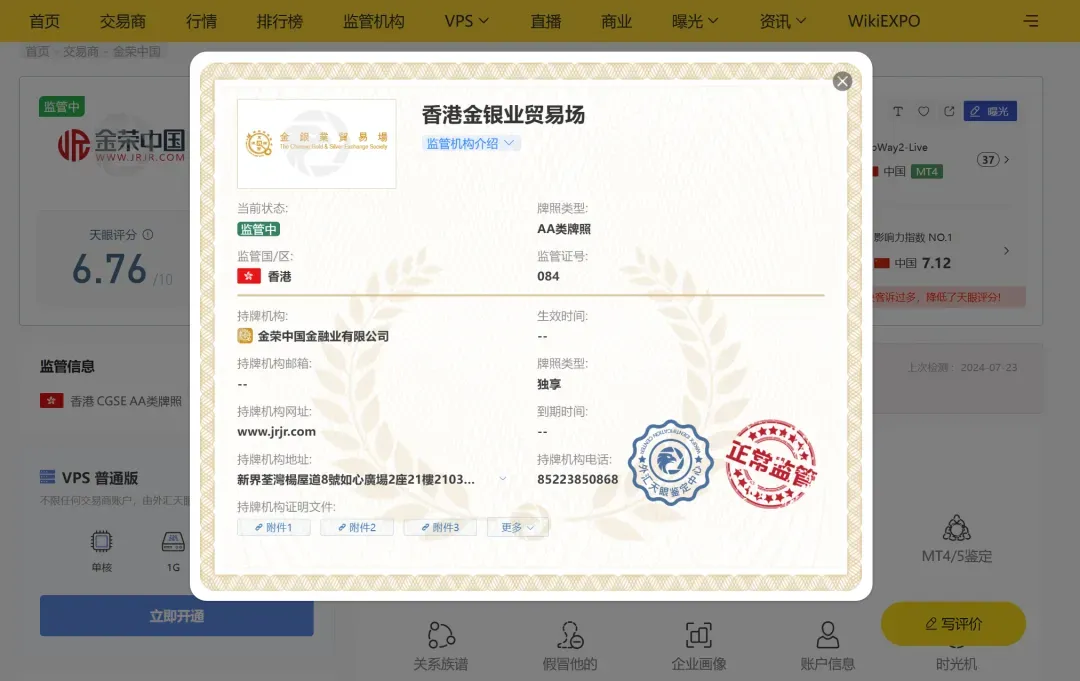This screenshot has height=681, width=1080.
Task: Click the green MT4 badge
Action: 926,171
